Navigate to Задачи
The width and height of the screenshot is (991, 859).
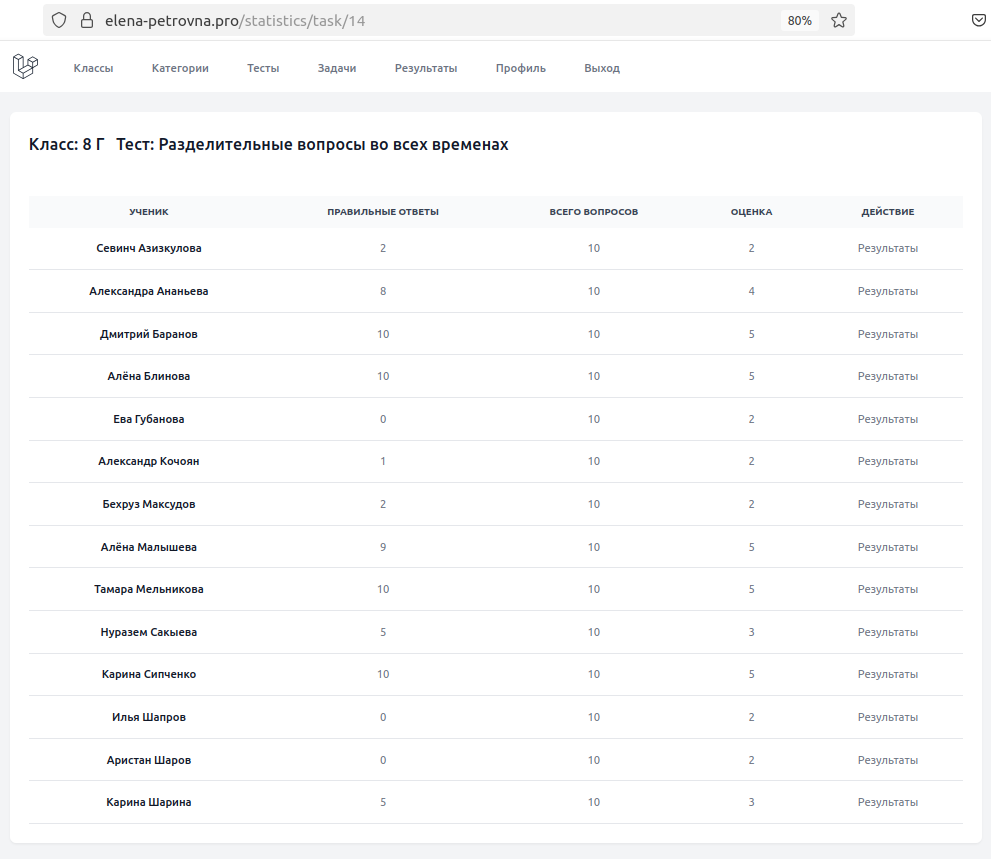pos(337,68)
